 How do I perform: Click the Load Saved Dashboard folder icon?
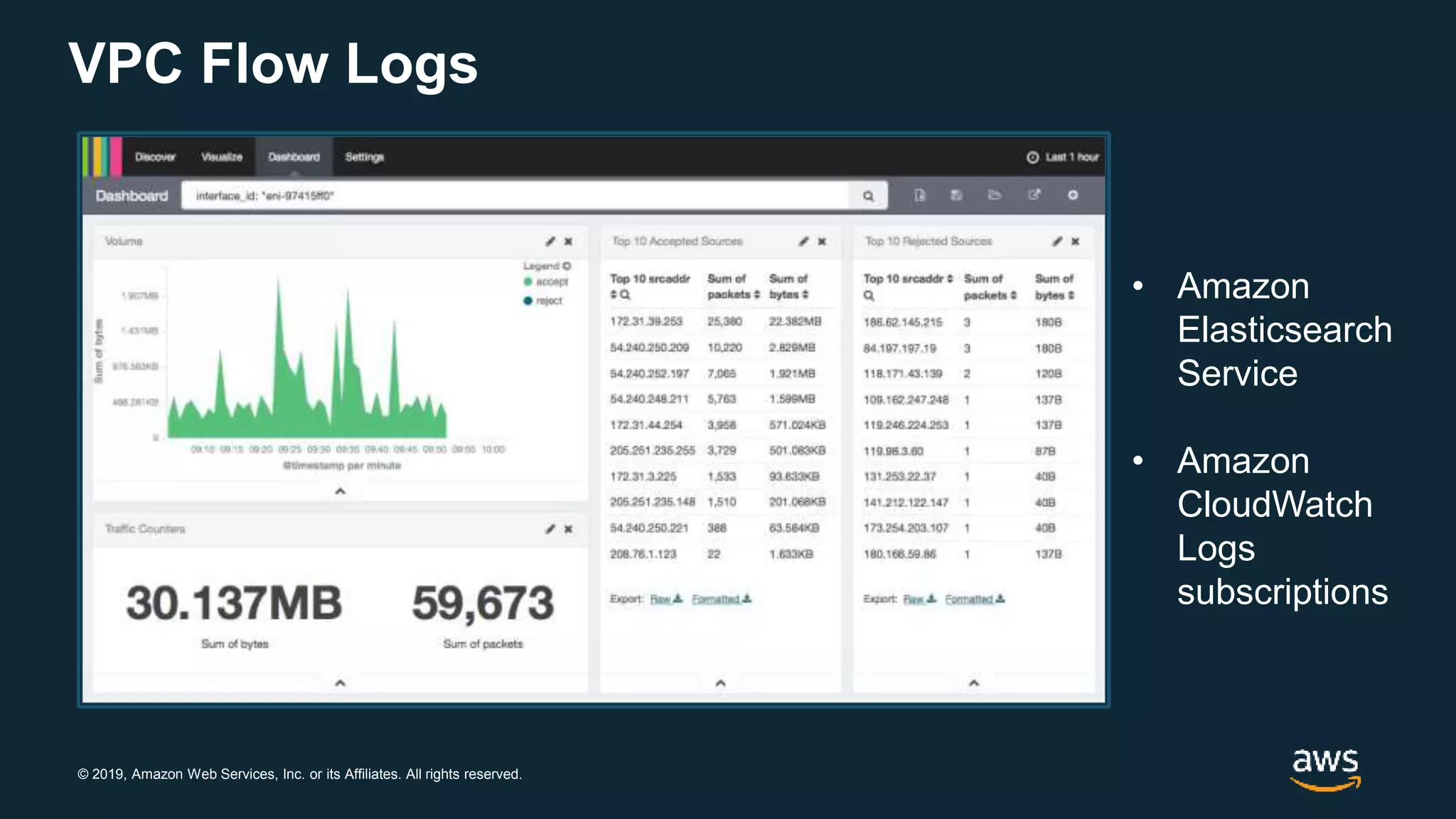click(x=995, y=195)
